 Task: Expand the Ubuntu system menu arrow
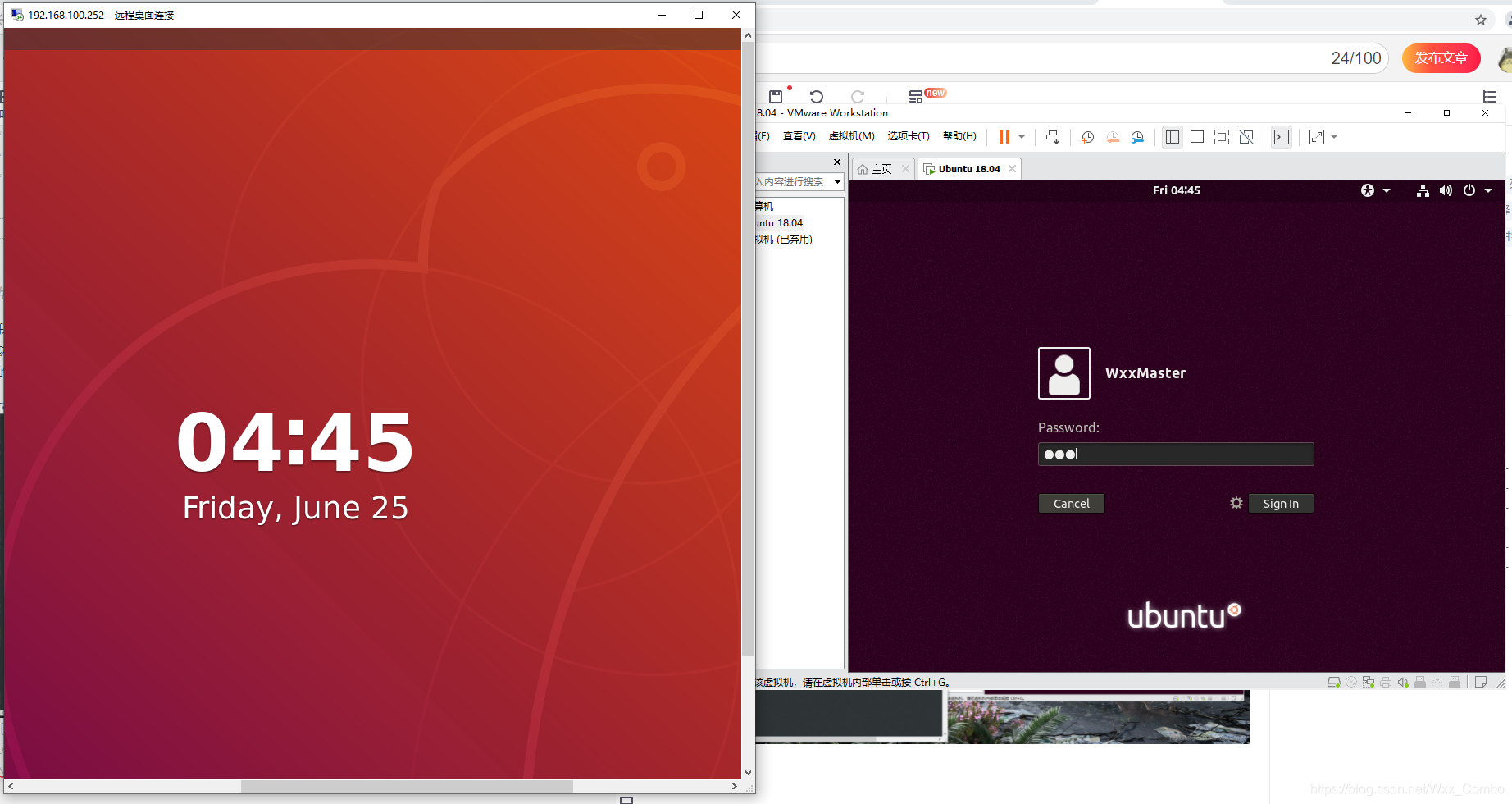click(1488, 190)
